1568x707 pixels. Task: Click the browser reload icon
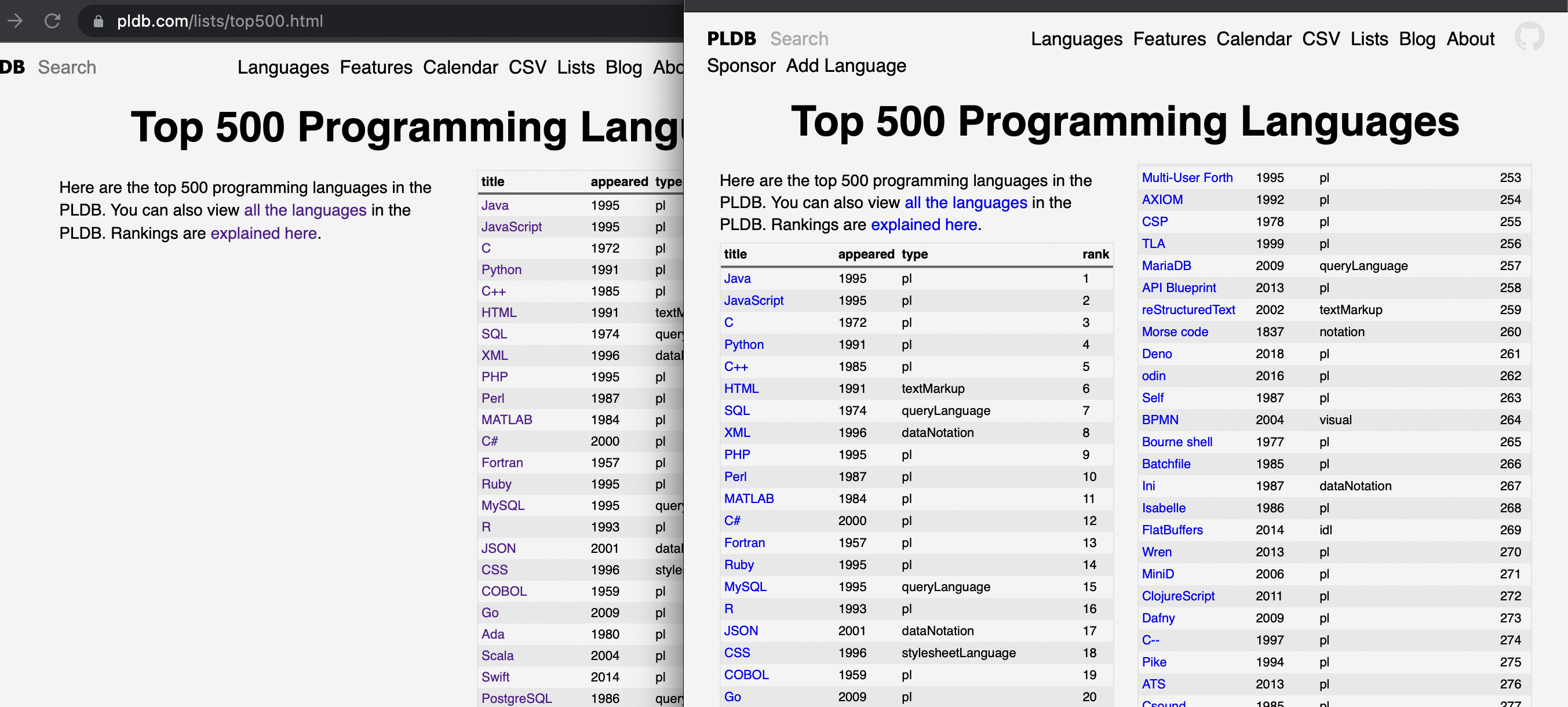pyautogui.click(x=53, y=21)
